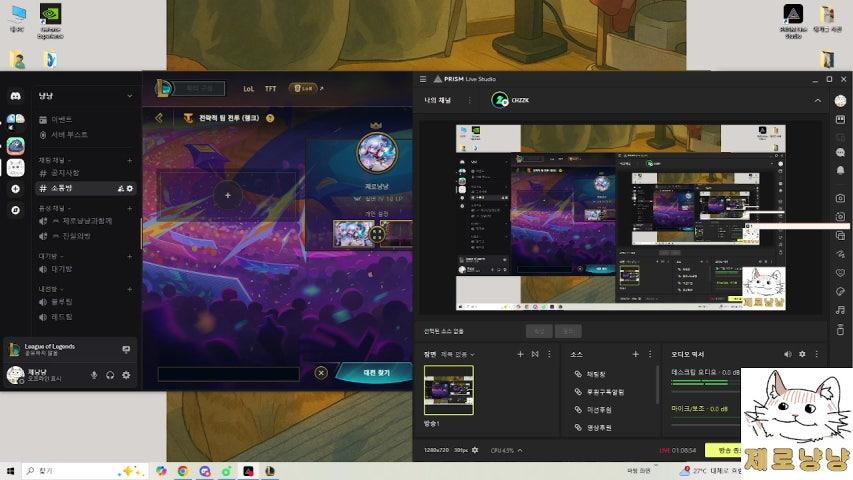Open the PRISM Live Studio hamburger menu
This screenshot has width=853, height=480.
pos(423,79)
